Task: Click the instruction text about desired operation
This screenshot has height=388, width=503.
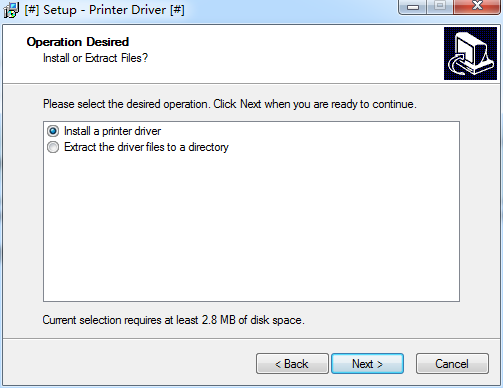Action: (230, 104)
